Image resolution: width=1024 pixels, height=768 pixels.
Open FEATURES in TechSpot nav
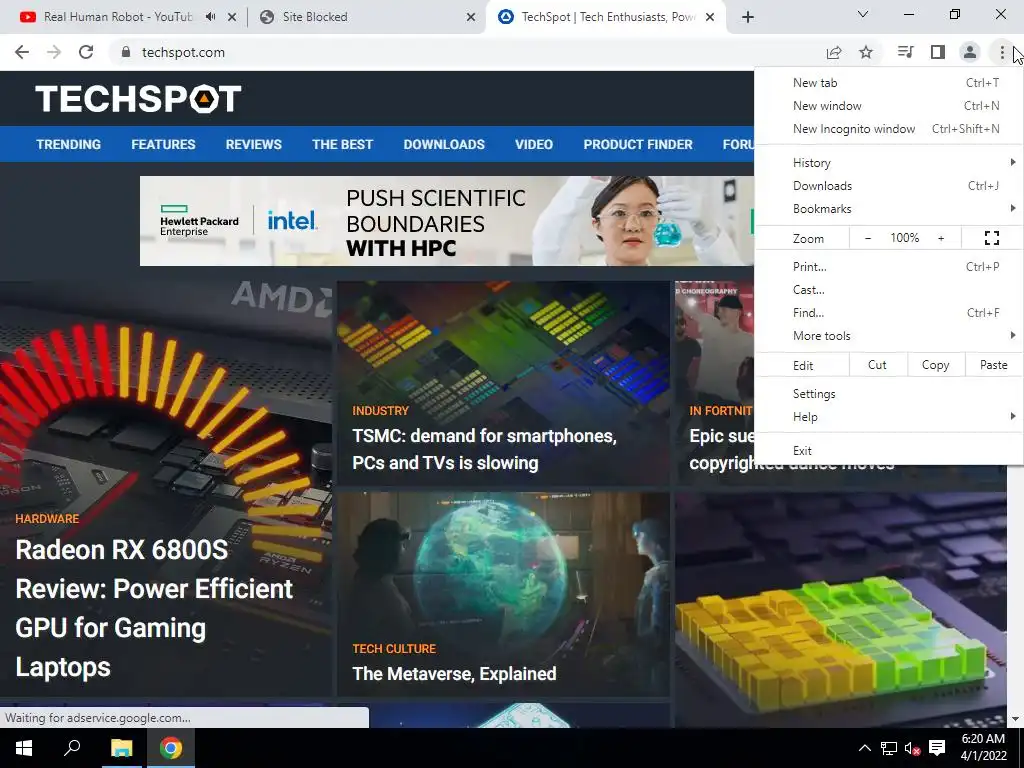point(163,144)
